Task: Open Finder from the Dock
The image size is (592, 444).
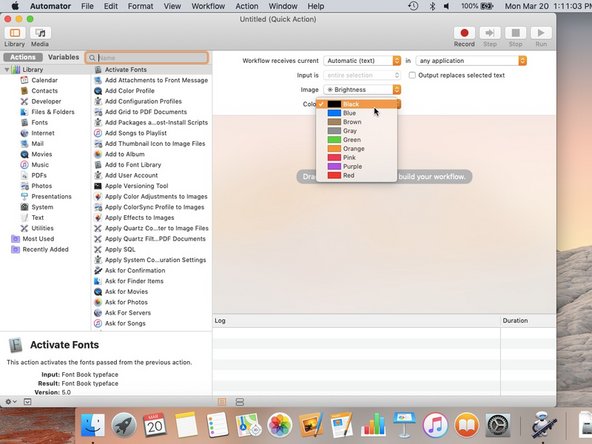Action: point(92,425)
